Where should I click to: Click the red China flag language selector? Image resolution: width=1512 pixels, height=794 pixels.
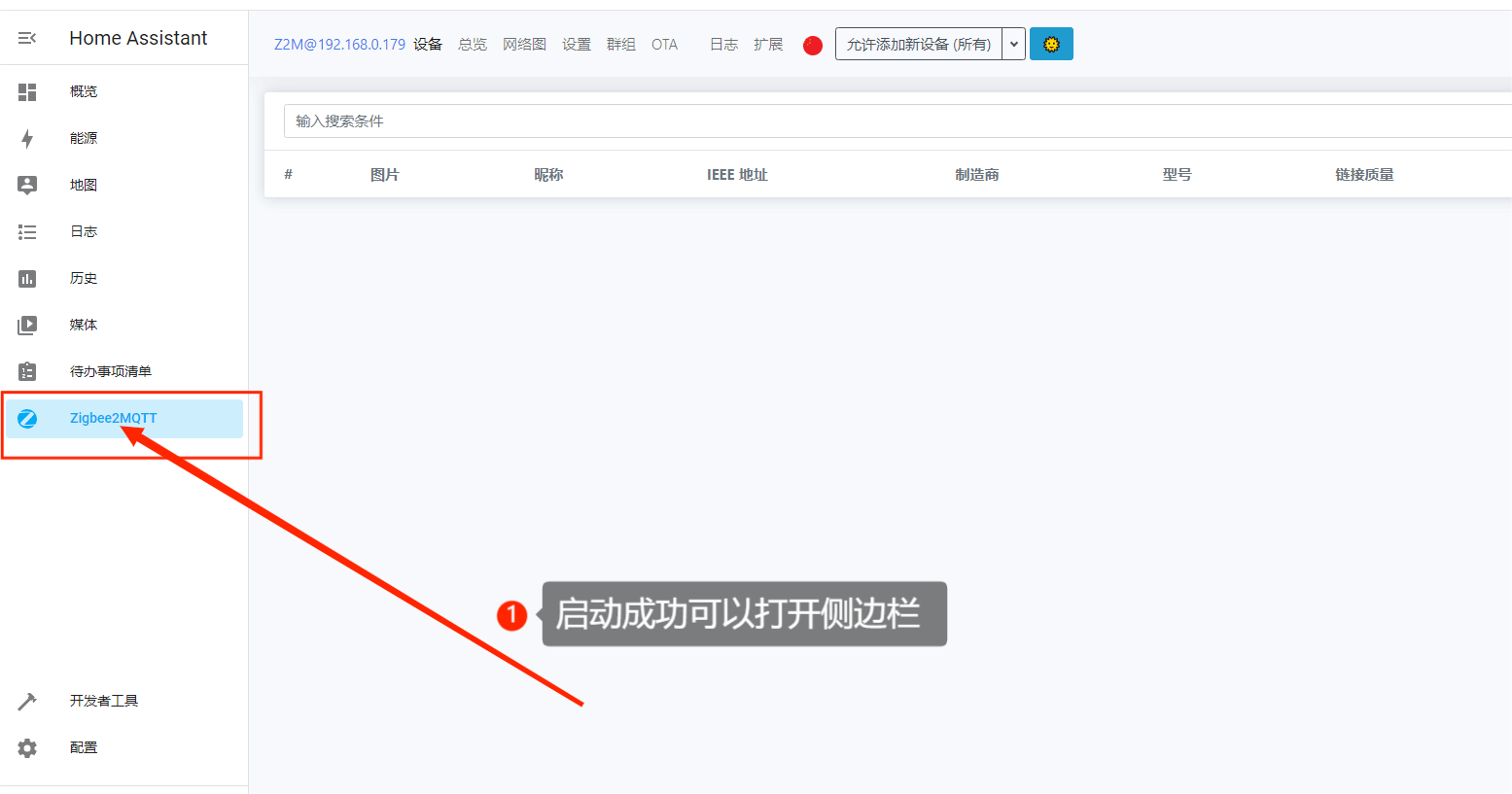tap(813, 45)
